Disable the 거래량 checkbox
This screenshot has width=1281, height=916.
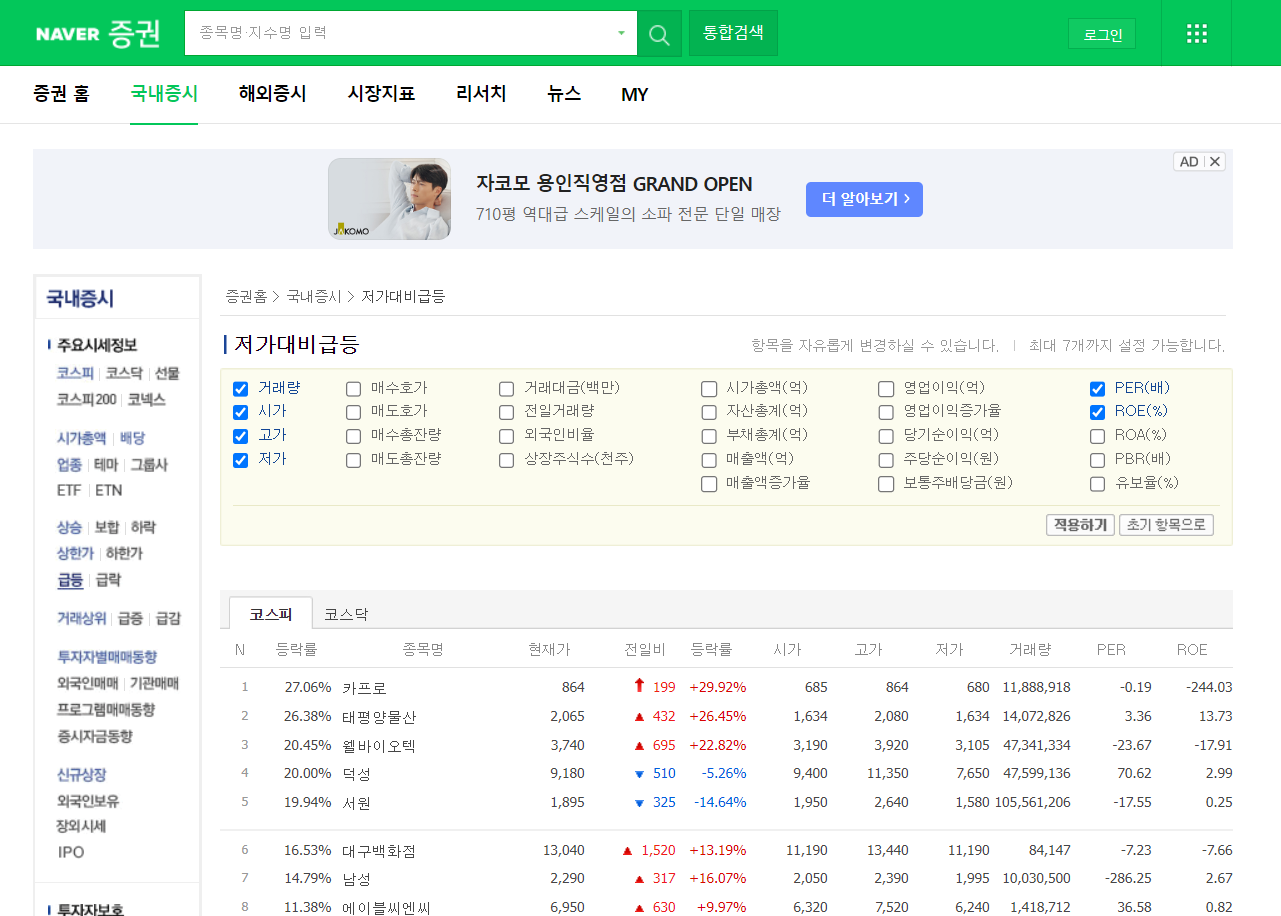pos(240,388)
